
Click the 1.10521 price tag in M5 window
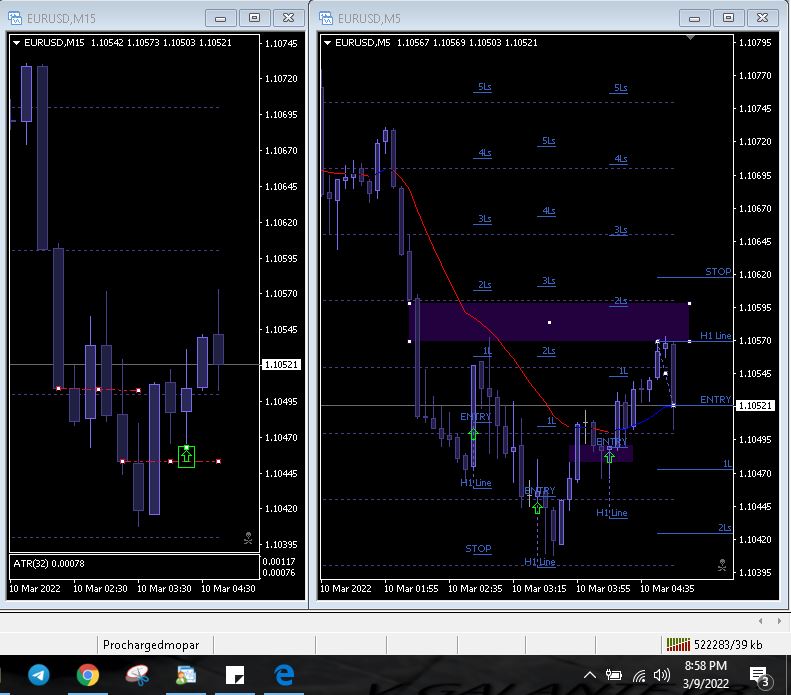click(x=755, y=406)
